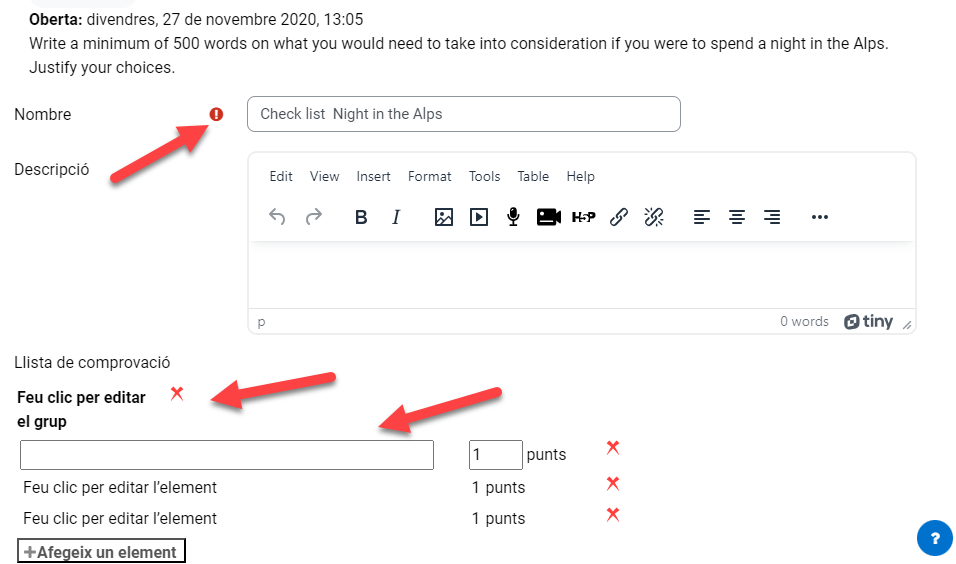Delete the checklist group with red X
956x564 pixels.
[177, 394]
